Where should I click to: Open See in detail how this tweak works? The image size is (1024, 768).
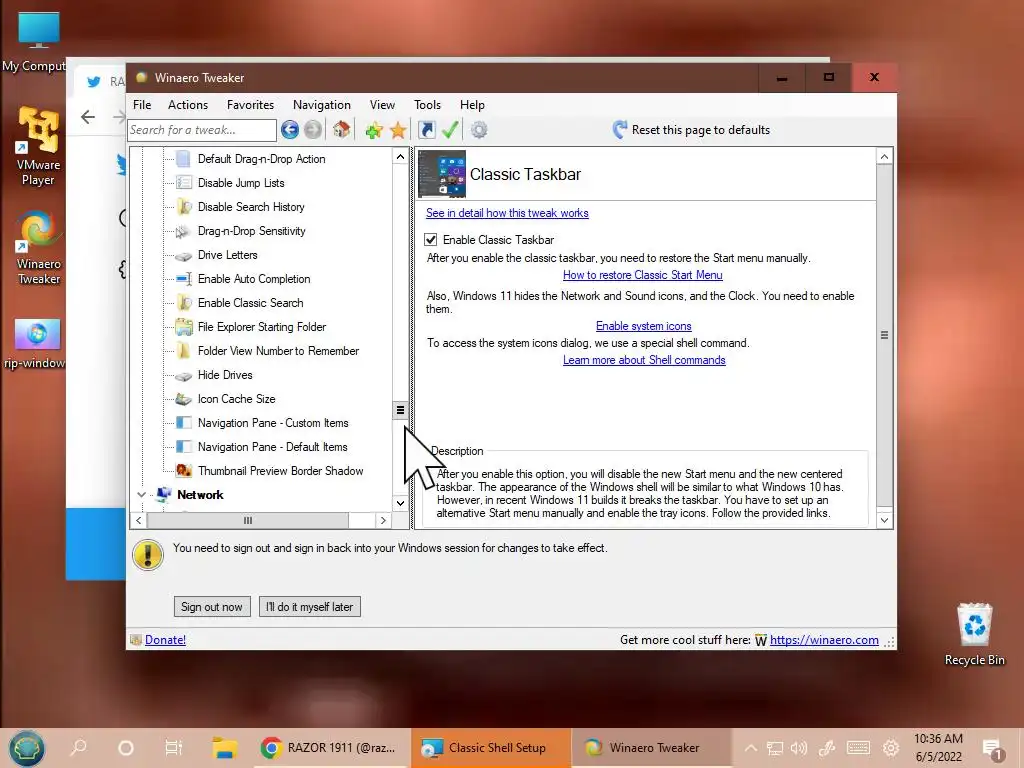point(507,213)
